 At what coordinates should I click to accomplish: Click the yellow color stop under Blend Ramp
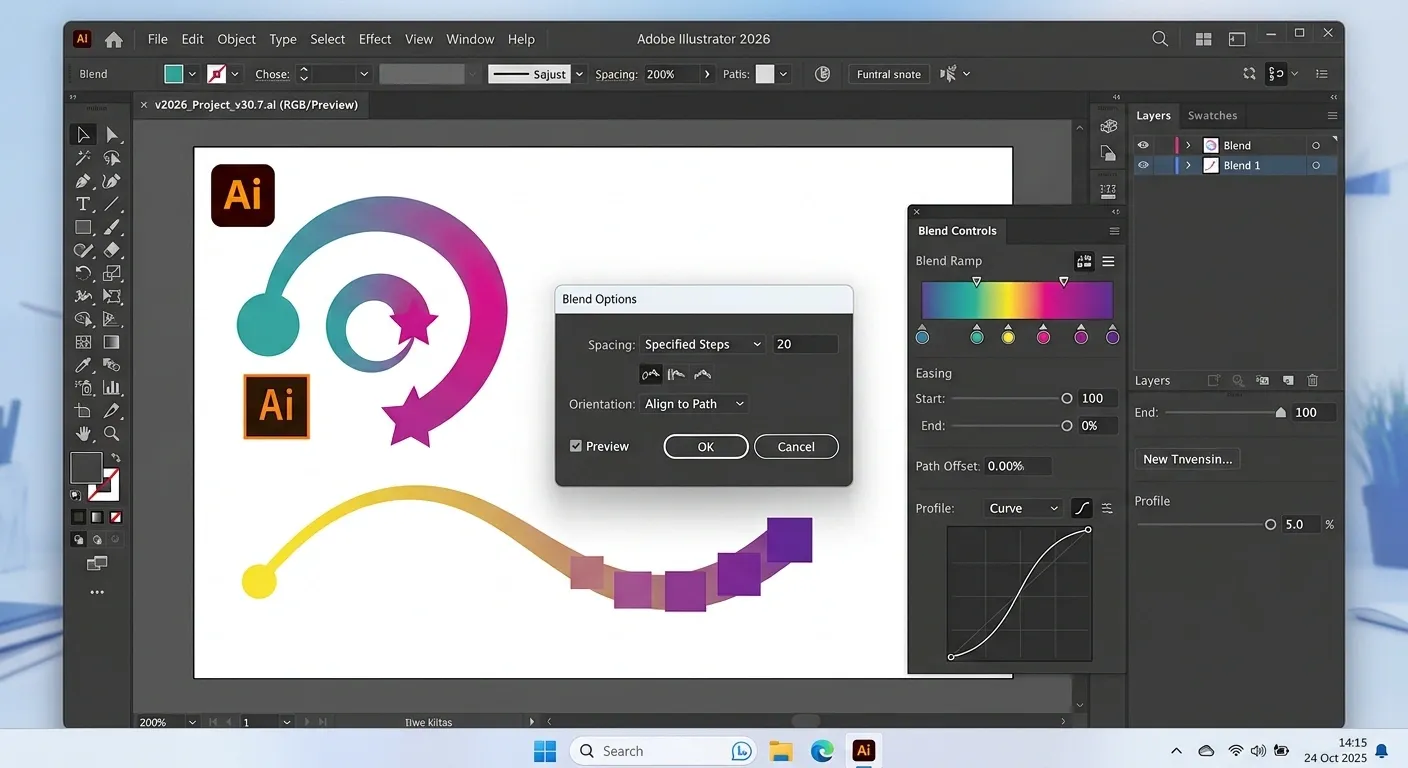tap(1008, 335)
